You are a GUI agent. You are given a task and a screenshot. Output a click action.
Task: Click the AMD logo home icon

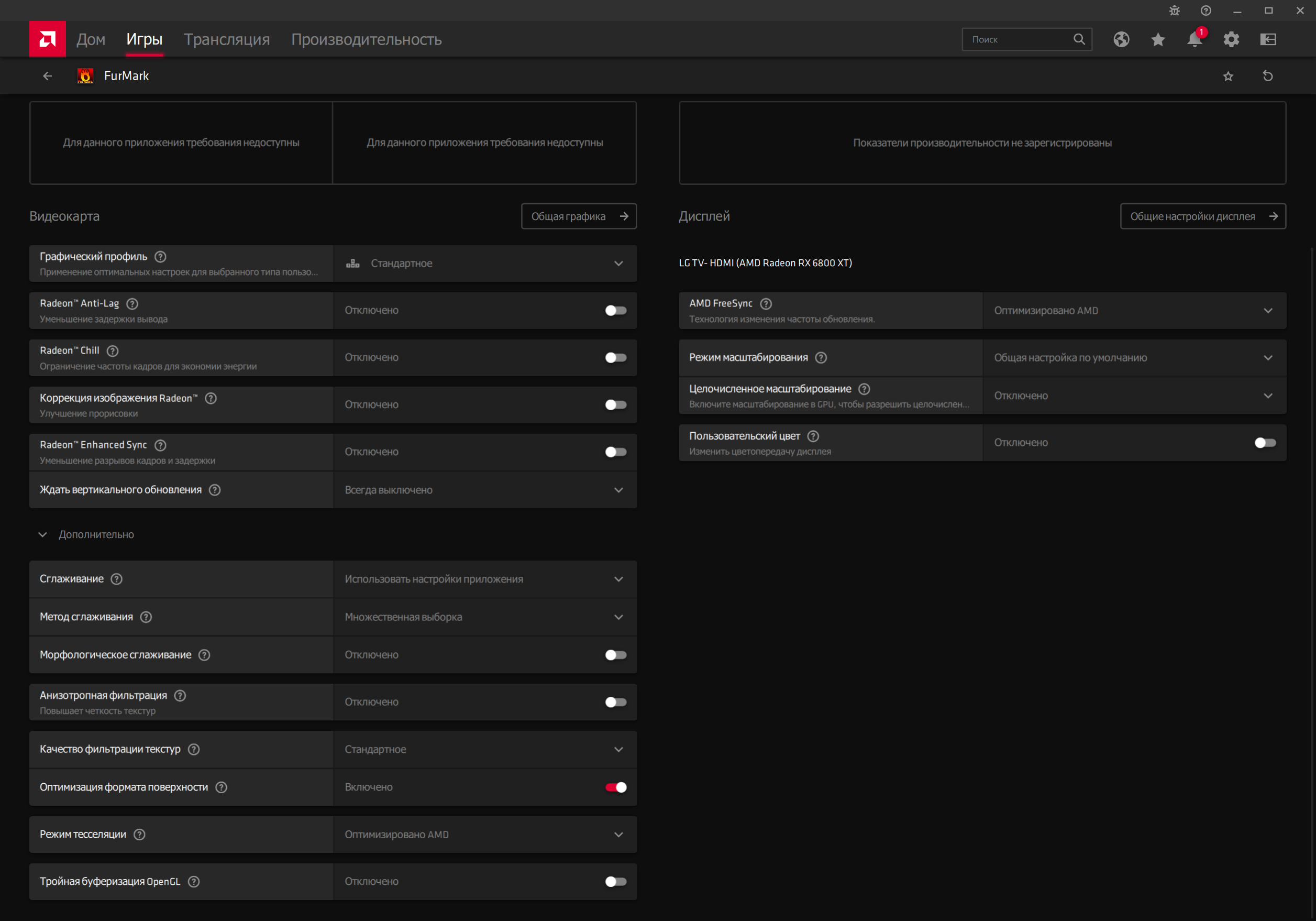[x=48, y=39]
